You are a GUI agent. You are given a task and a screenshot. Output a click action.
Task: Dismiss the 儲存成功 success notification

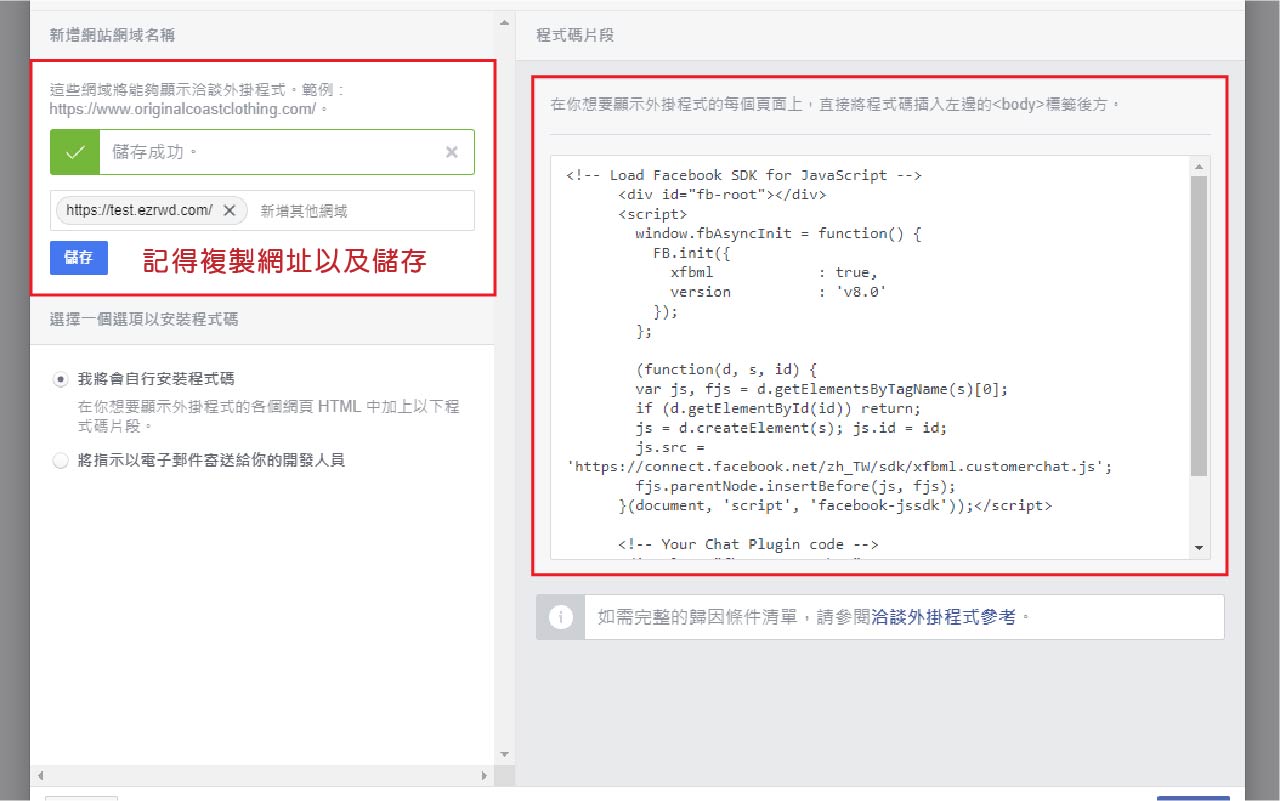[x=452, y=152]
